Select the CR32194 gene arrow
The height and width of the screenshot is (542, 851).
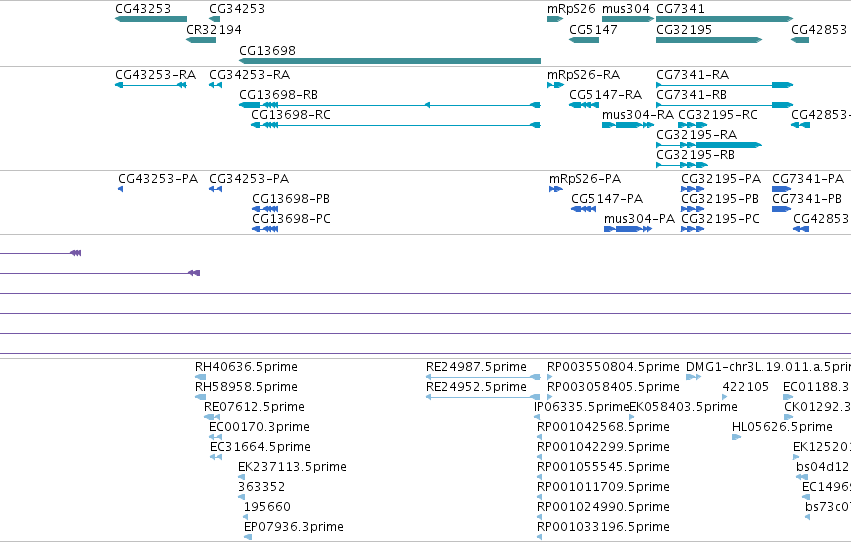201,40
